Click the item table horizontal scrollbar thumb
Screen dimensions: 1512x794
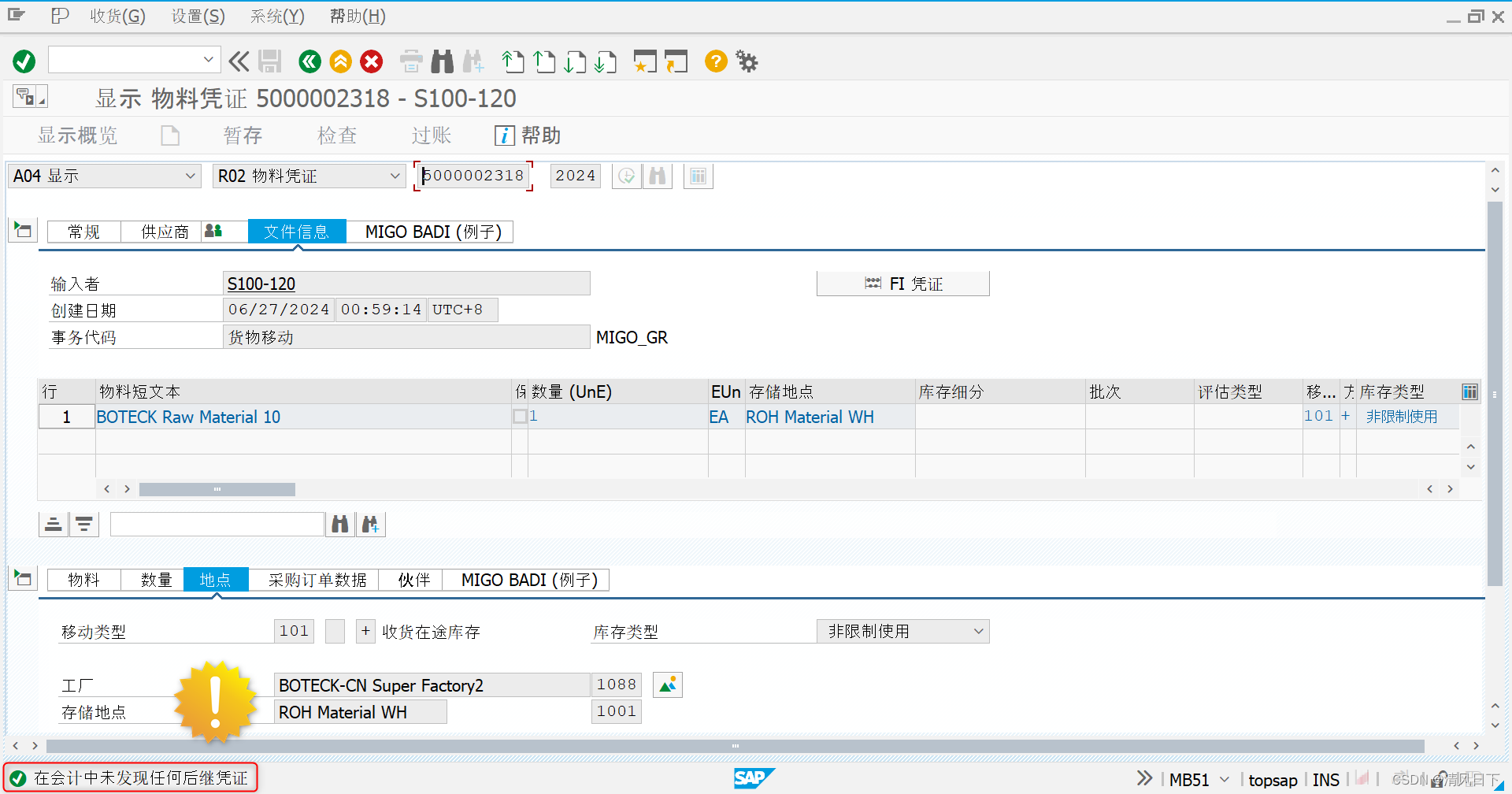[x=217, y=489]
